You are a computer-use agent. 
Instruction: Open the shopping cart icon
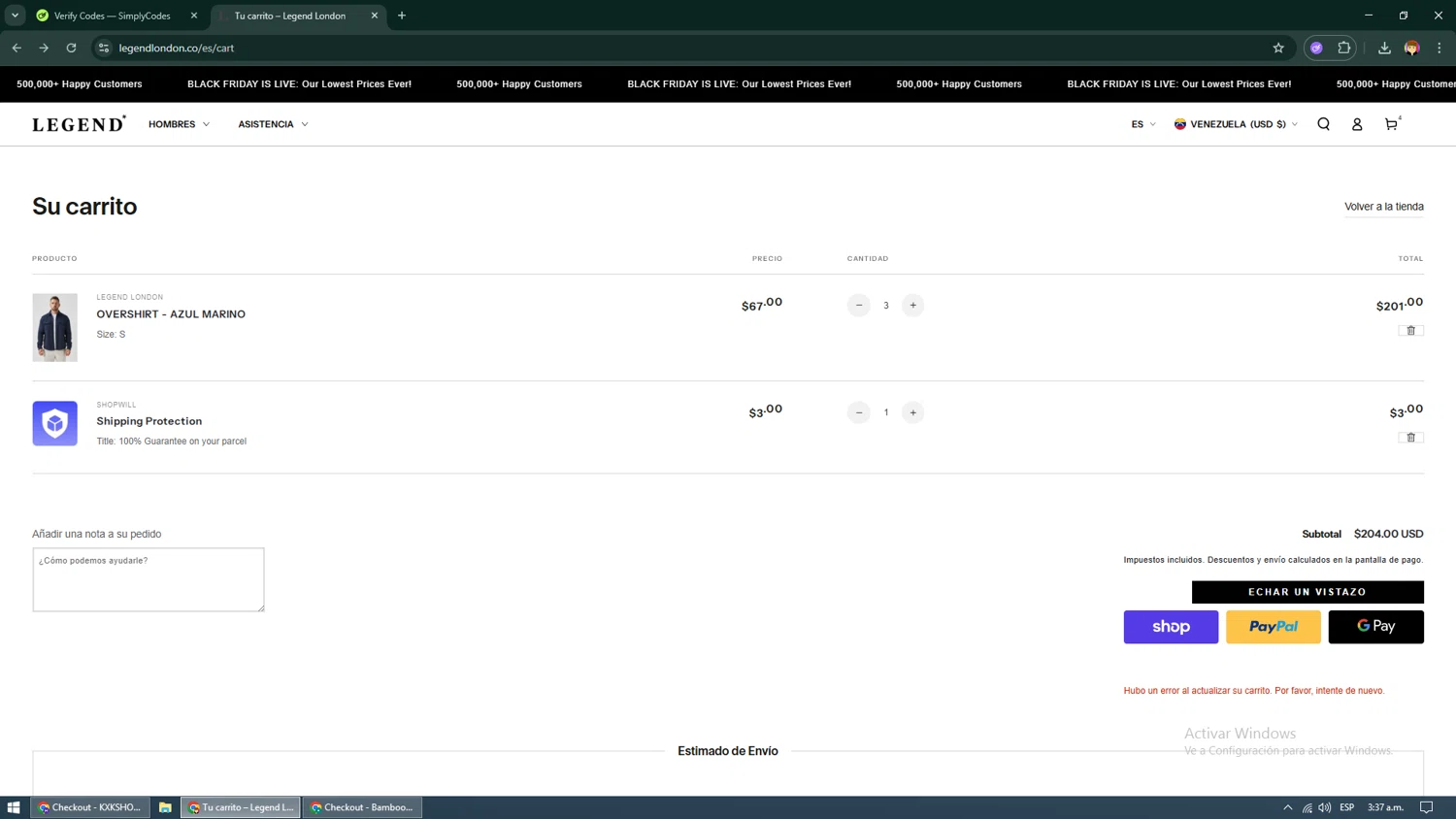pos(1392,124)
